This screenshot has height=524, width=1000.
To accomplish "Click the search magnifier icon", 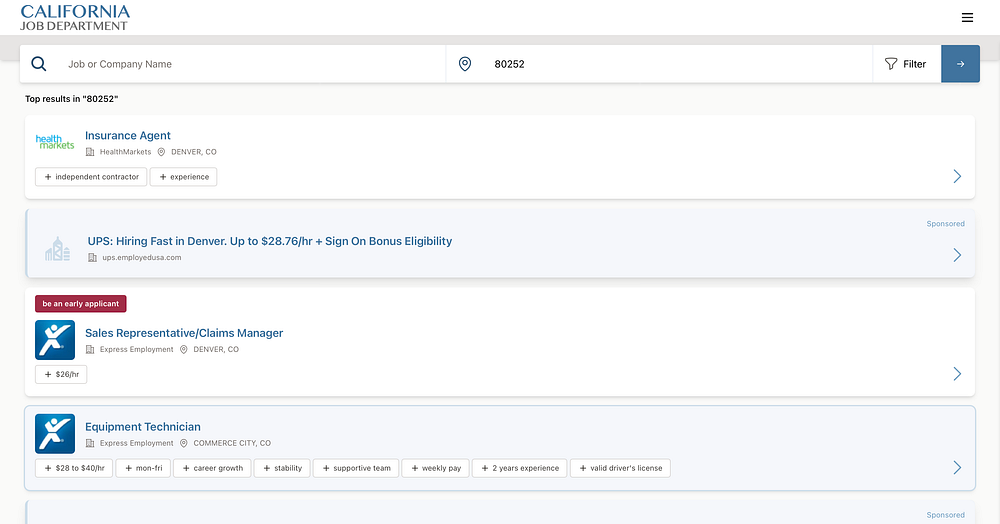I will [39, 64].
